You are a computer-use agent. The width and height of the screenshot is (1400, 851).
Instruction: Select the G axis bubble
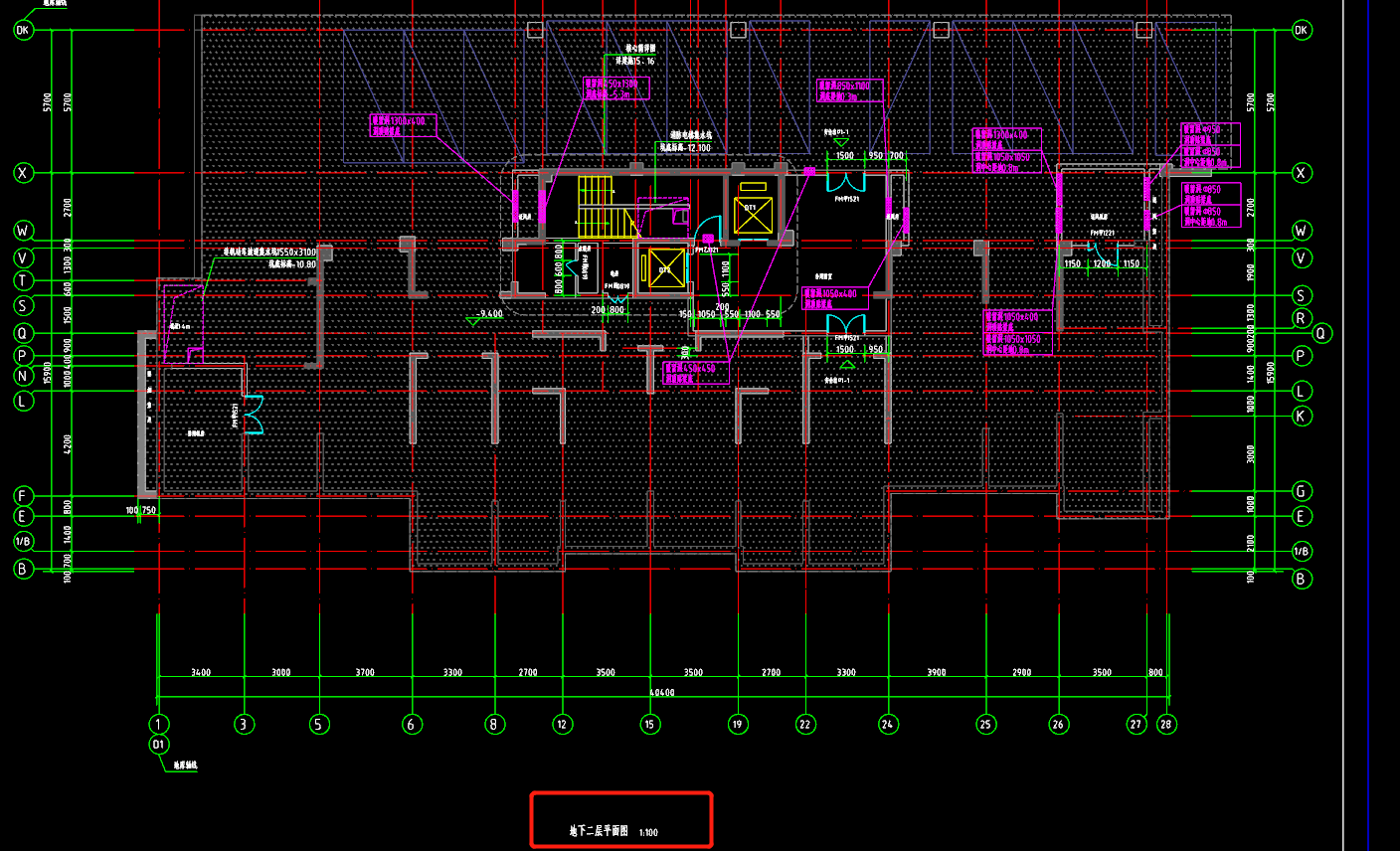pyautogui.click(x=1302, y=491)
